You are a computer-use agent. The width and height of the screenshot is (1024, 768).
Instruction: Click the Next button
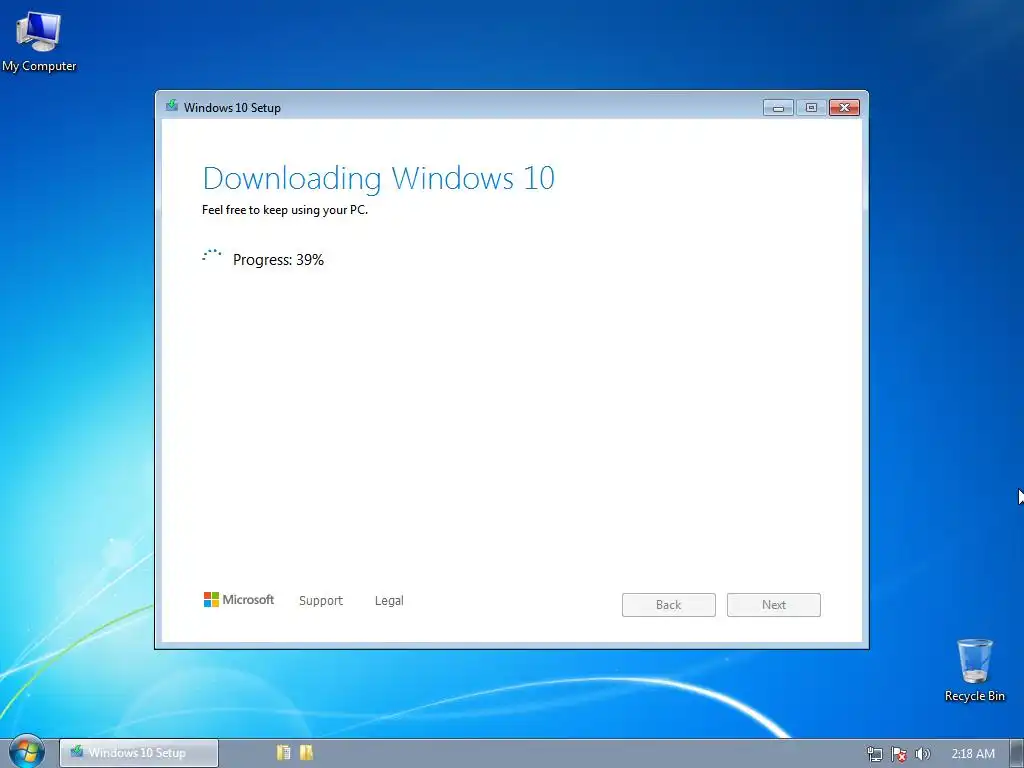coord(774,605)
